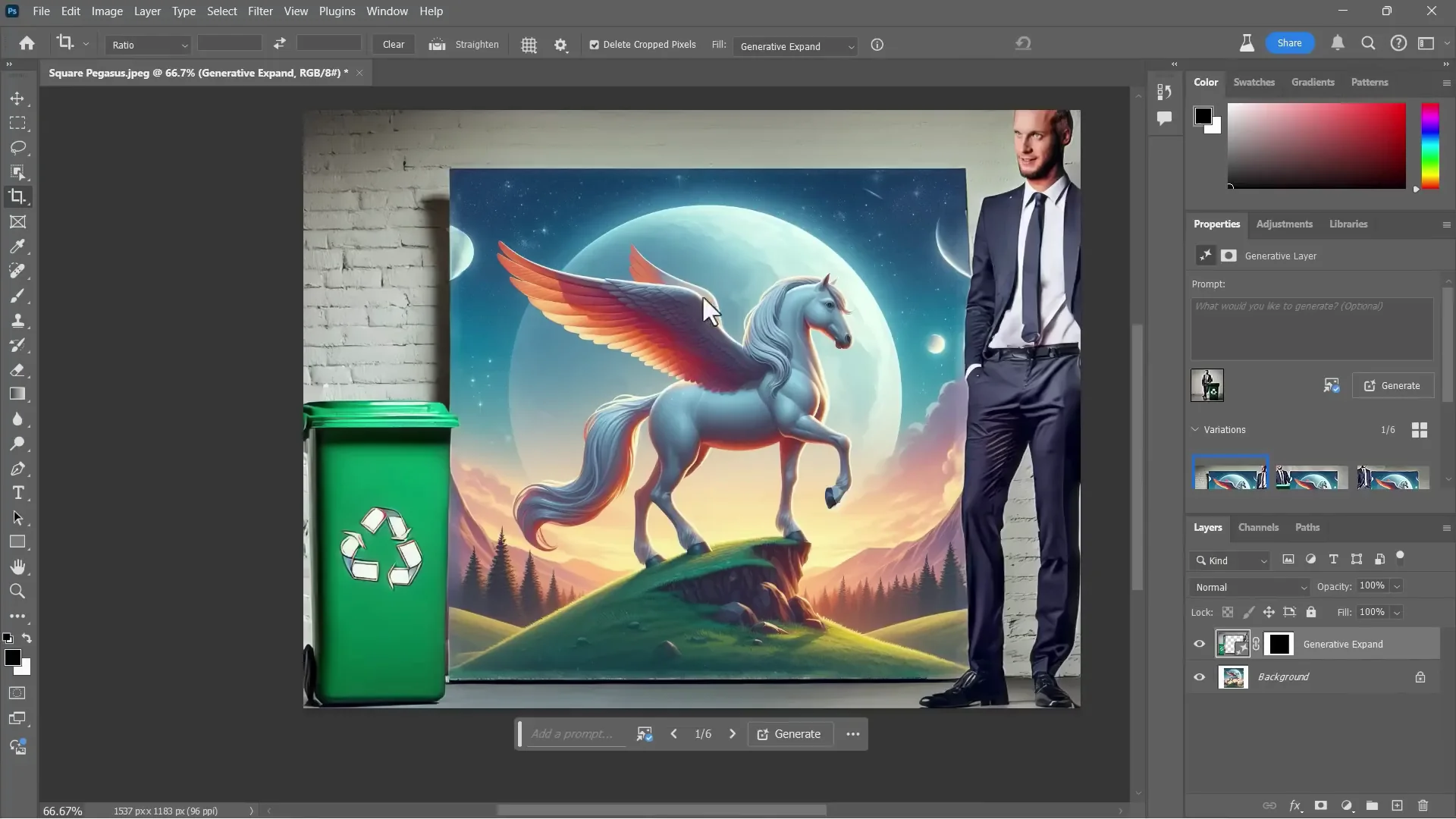Select the Hand tool

click(x=18, y=566)
